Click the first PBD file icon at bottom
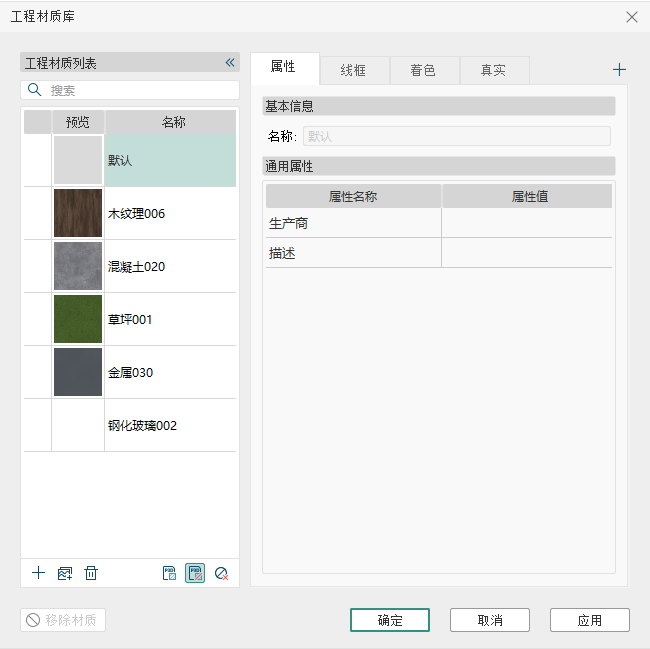 170,573
